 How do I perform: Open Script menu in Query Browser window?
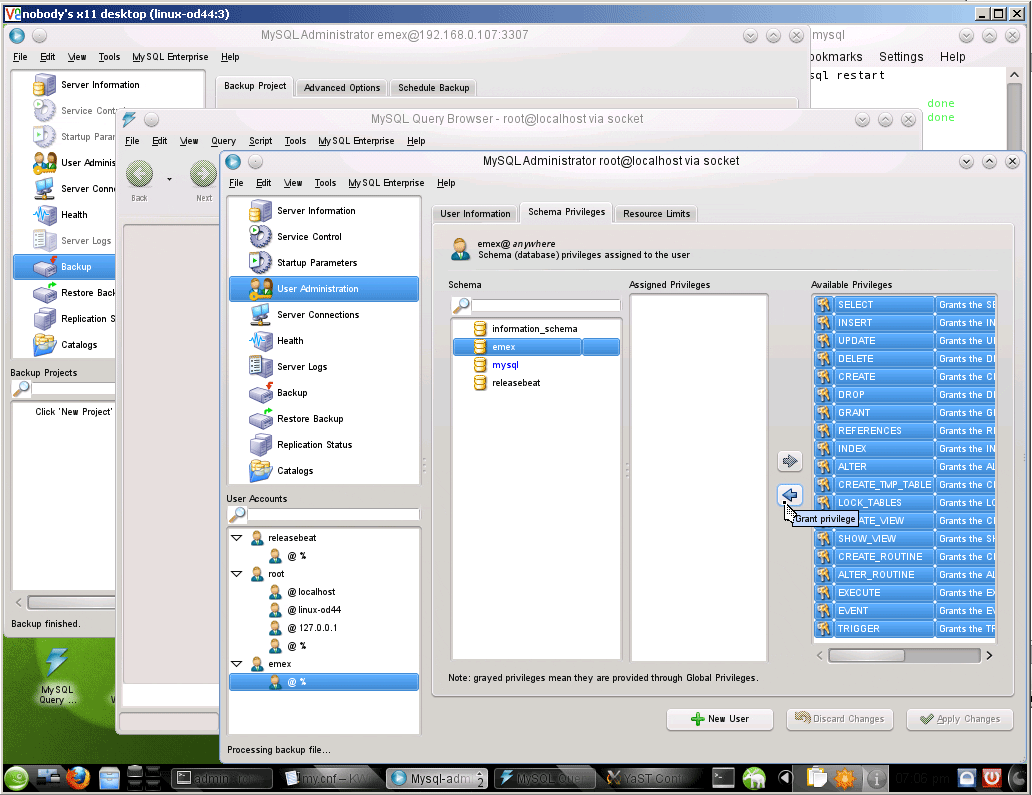pos(260,141)
